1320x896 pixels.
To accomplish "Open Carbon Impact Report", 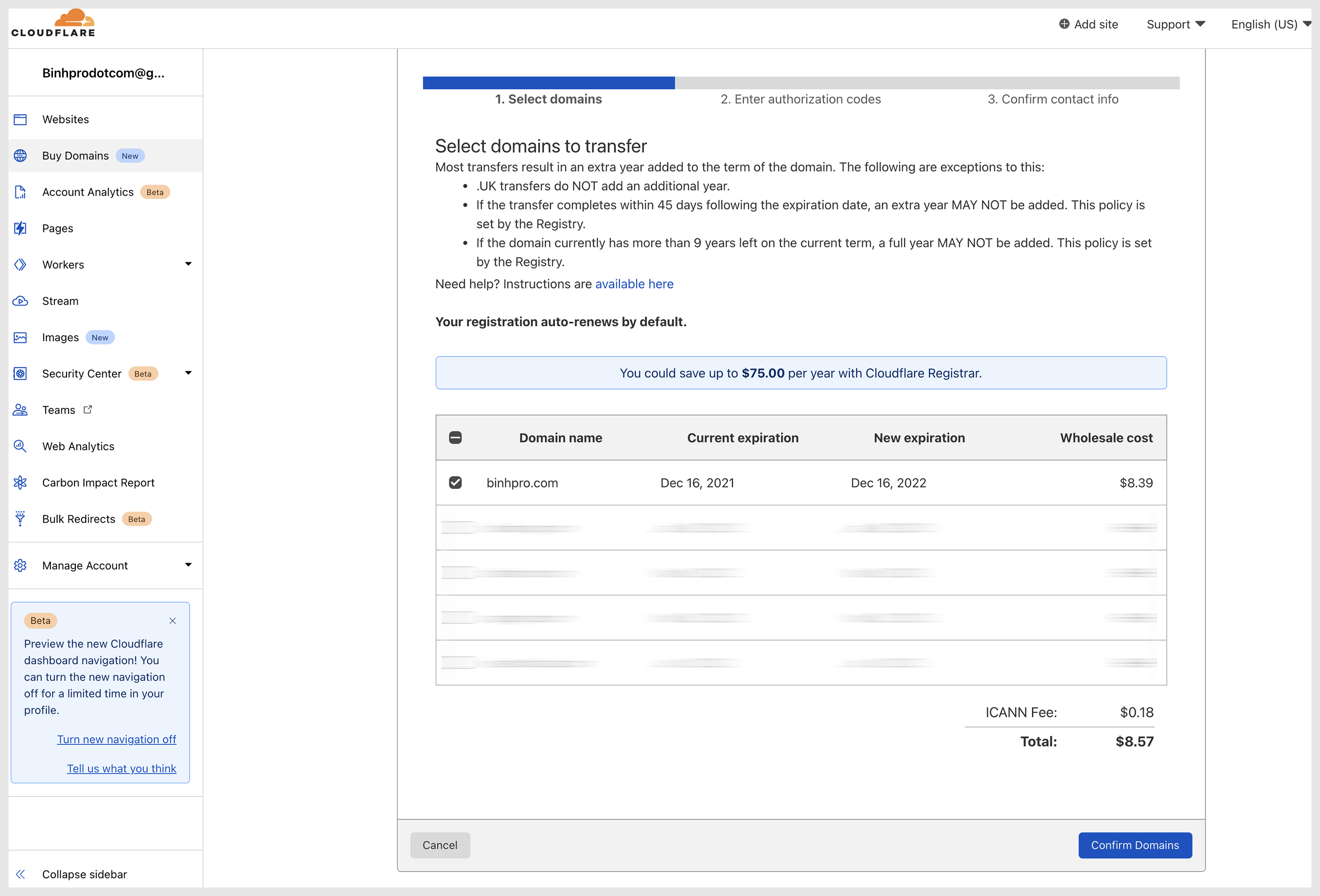I will click(x=98, y=482).
